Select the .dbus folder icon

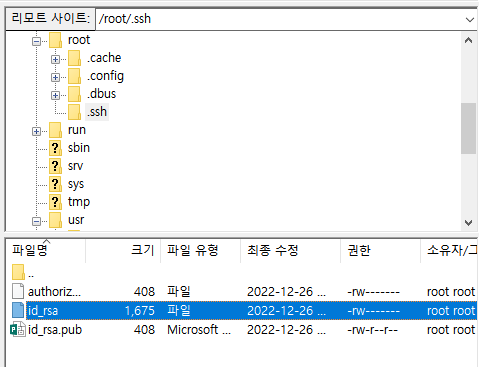point(74,94)
